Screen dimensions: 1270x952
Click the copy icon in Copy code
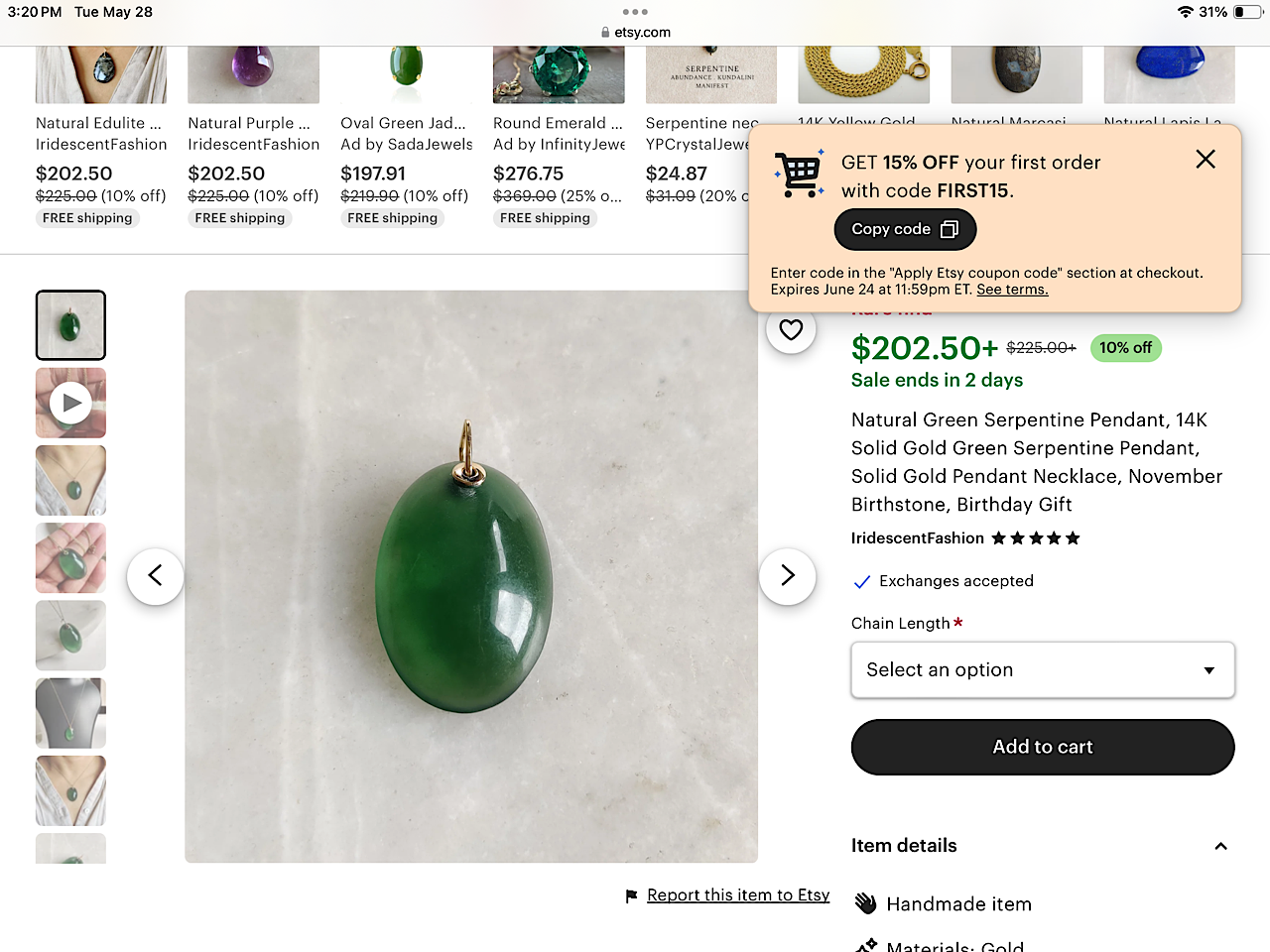point(950,230)
